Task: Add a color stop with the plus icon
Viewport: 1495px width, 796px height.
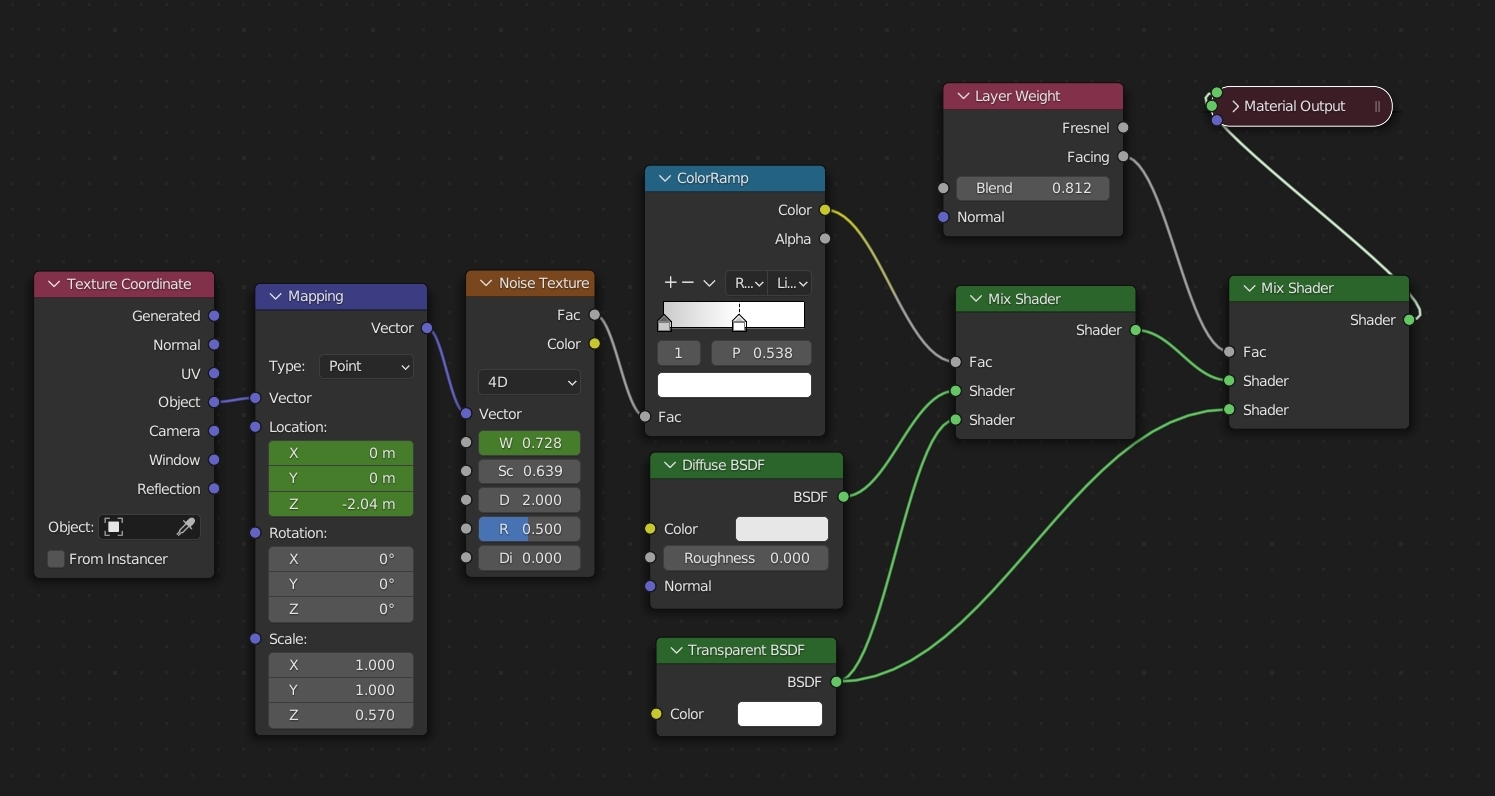Action: 671,283
